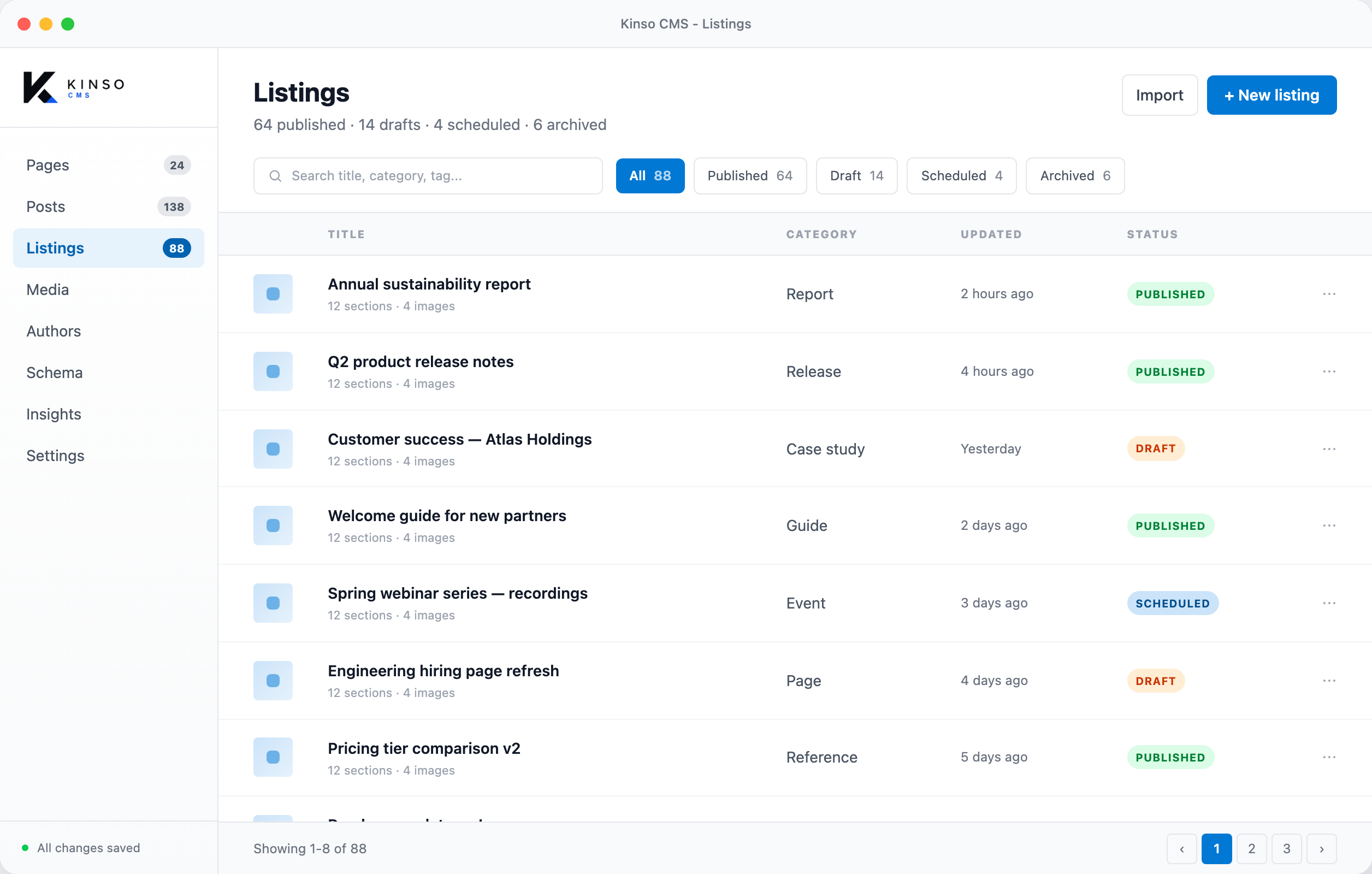Click the 'Yesterday' updated cell

coord(990,449)
